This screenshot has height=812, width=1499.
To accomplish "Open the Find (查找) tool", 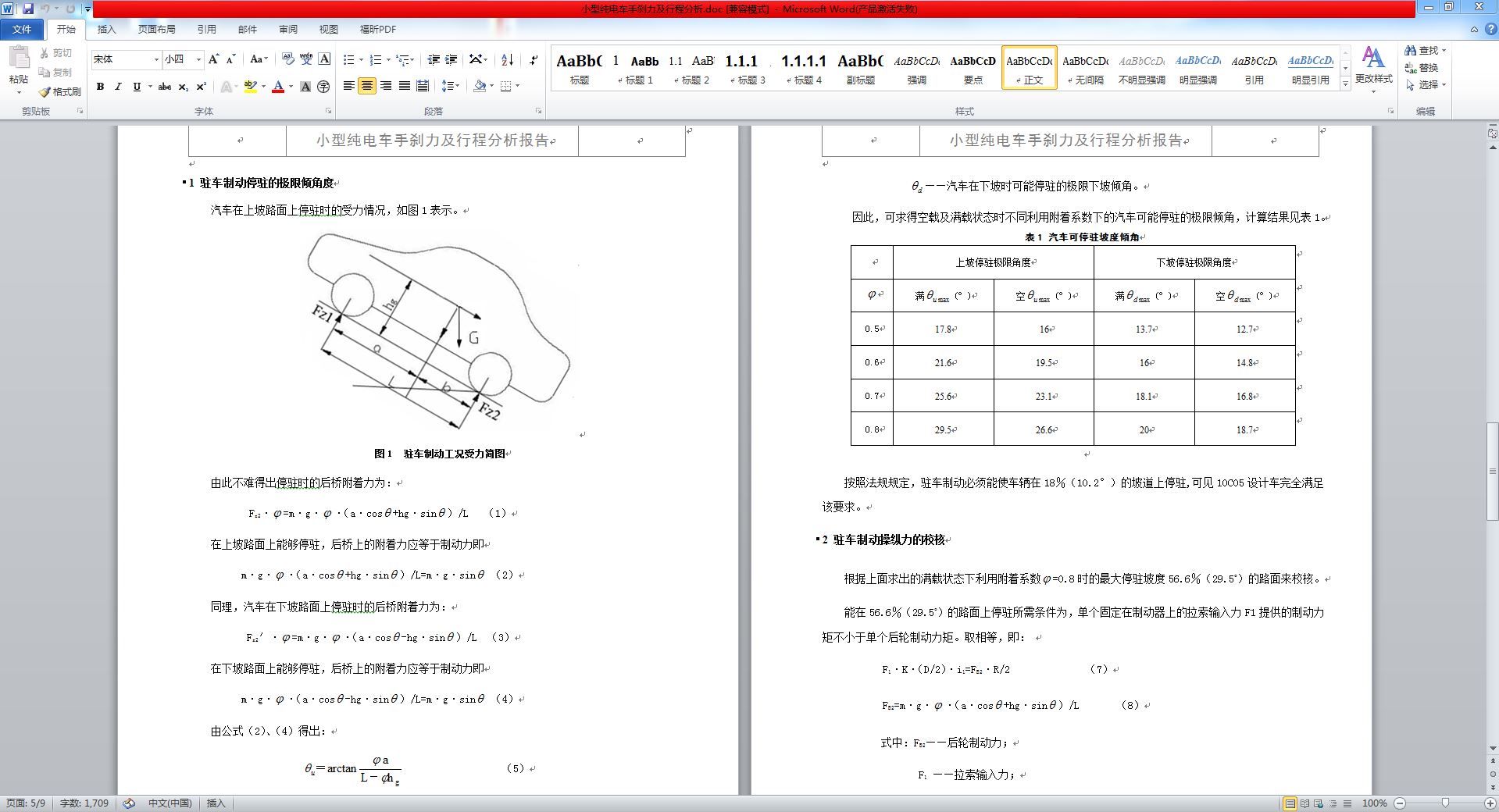I will tap(1426, 50).
